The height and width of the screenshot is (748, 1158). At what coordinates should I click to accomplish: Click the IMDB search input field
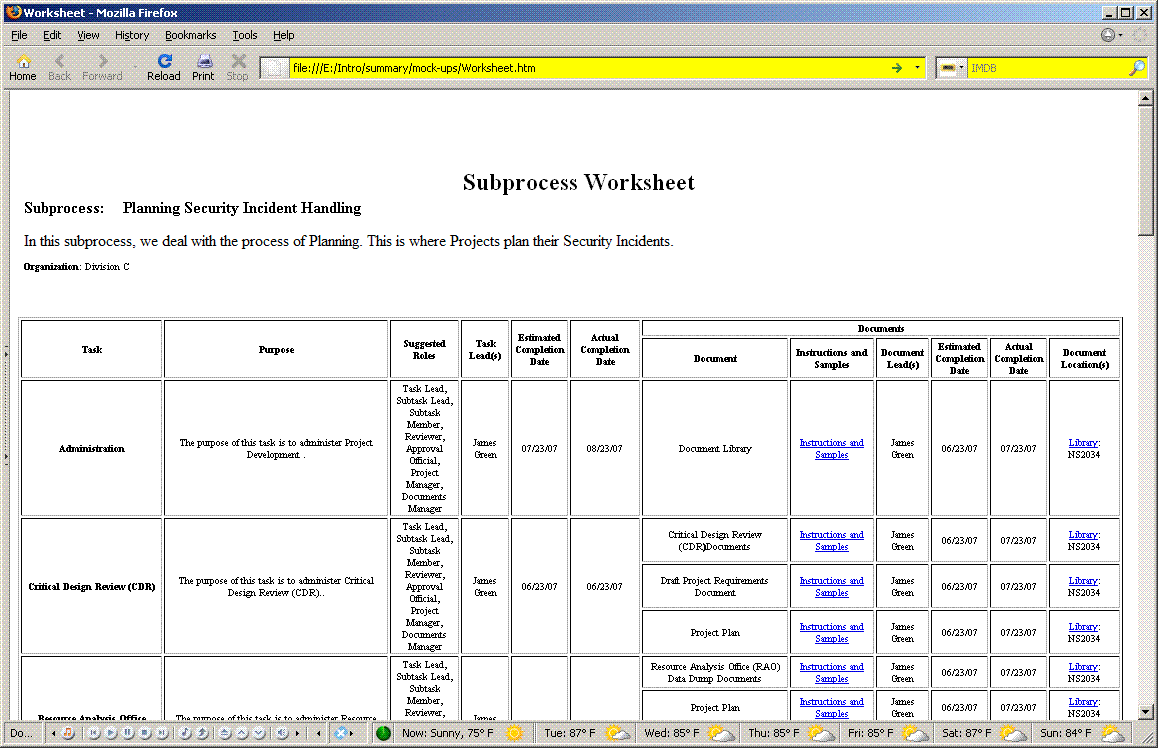(x=1047, y=68)
